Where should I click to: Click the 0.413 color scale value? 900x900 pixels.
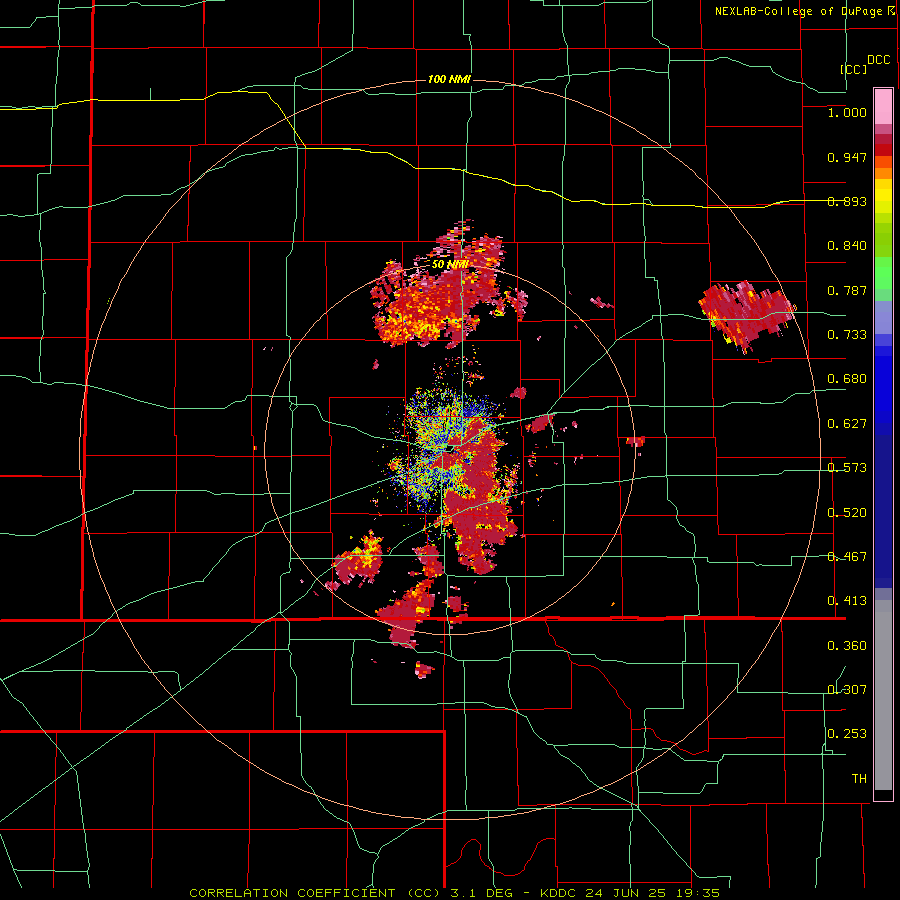(x=847, y=601)
